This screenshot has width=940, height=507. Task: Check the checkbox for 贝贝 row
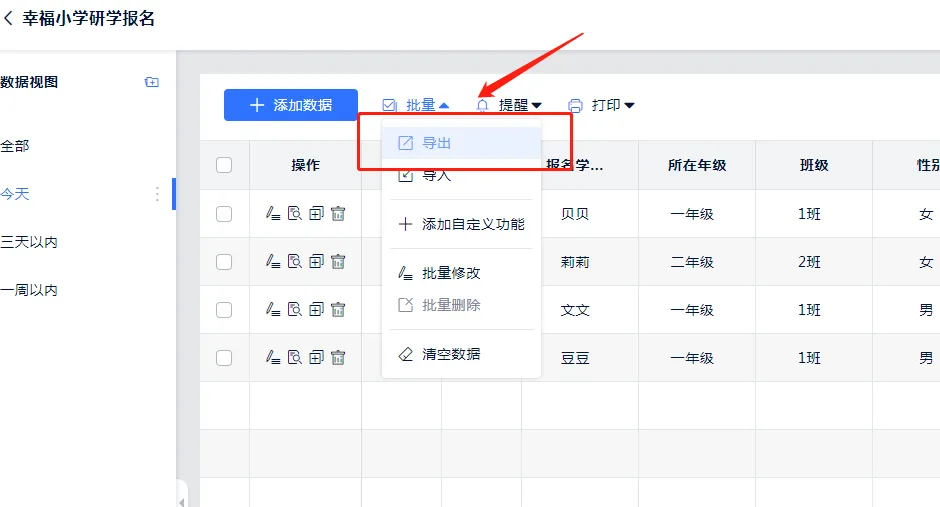coord(224,214)
